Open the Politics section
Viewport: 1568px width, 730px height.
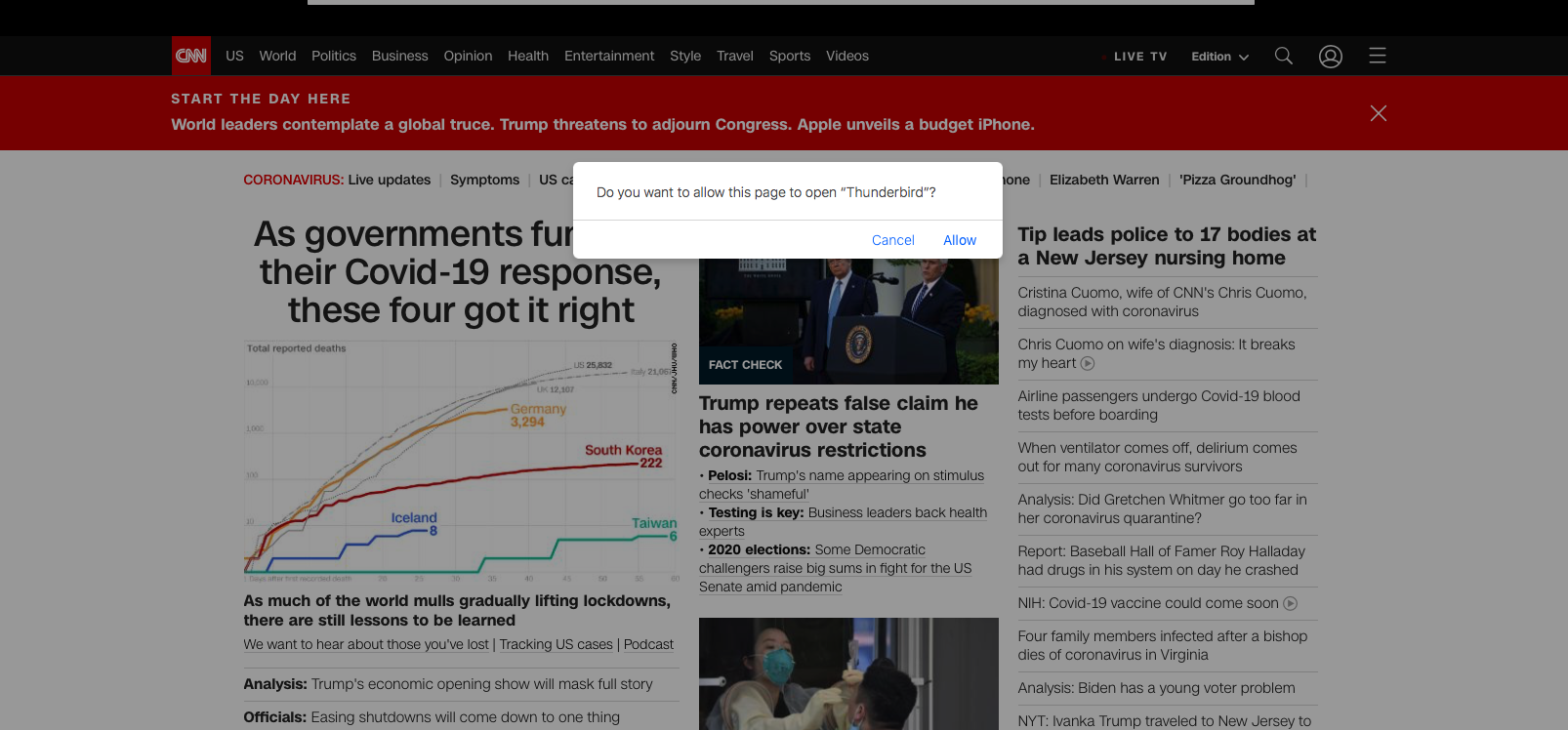click(334, 56)
